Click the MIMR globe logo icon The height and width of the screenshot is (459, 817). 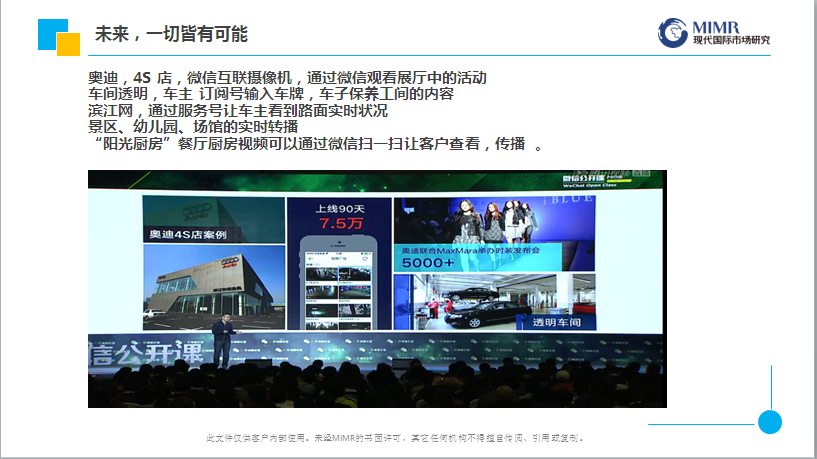point(673,33)
